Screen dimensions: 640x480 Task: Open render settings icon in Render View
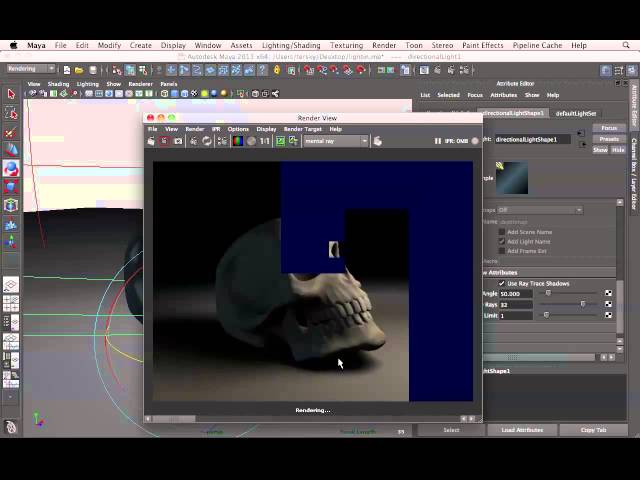[x=222, y=141]
